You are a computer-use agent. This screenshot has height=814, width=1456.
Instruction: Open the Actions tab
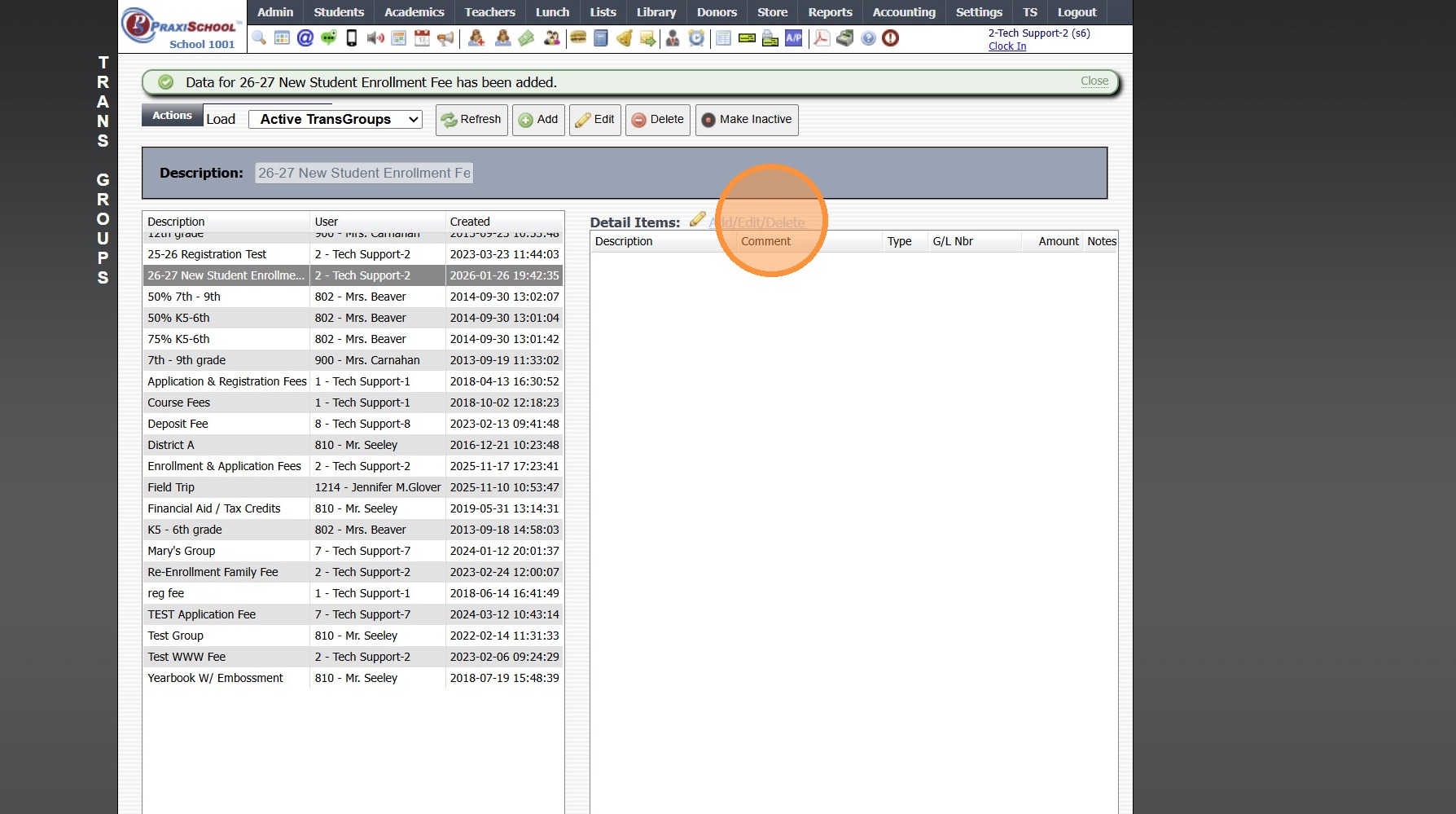pos(172,116)
